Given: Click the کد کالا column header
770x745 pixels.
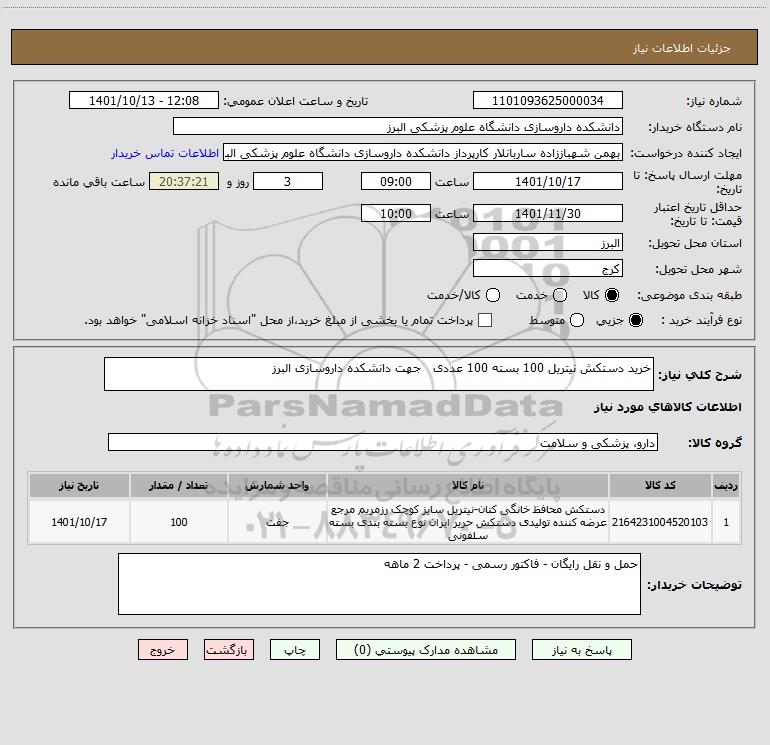Looking at the screenshot, I should point(660,485).
